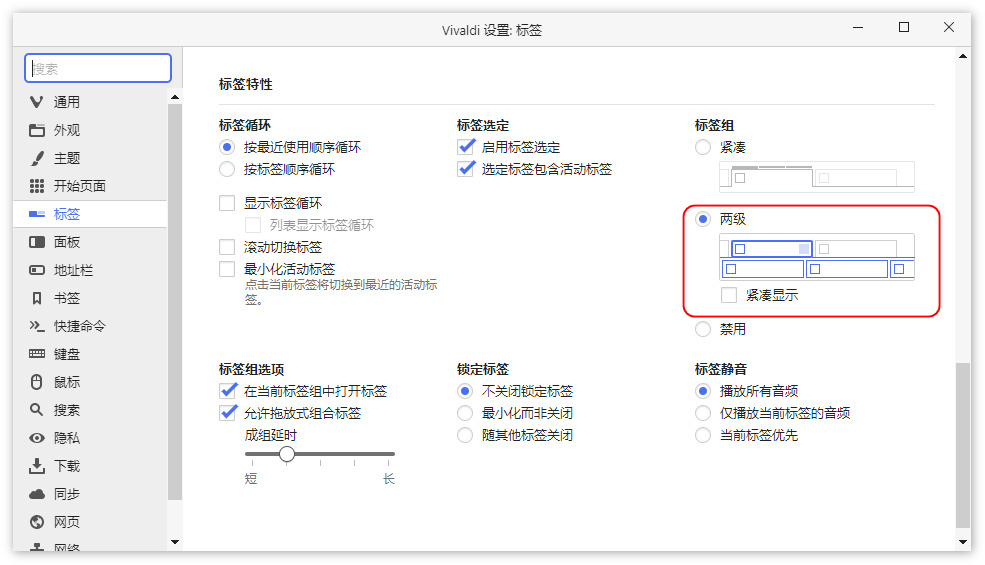Click the sidebar scroll down arrow
The image size is (985, 565).
tap(175, 542)
